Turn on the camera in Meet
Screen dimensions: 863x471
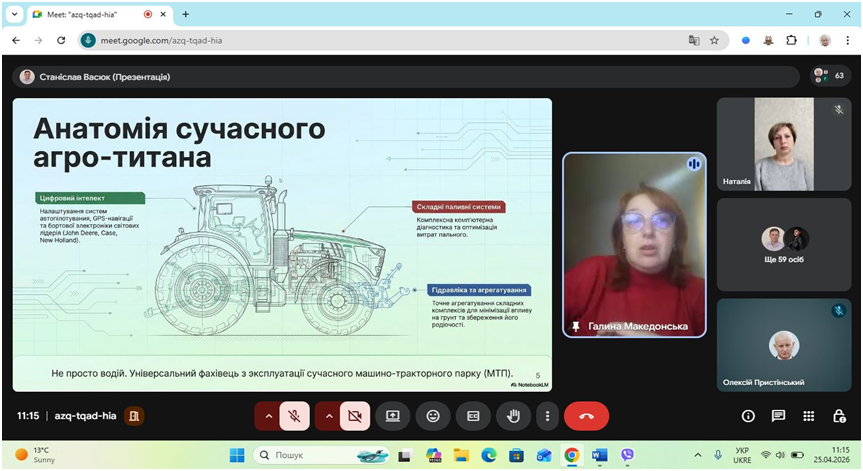tap(355, 416)
